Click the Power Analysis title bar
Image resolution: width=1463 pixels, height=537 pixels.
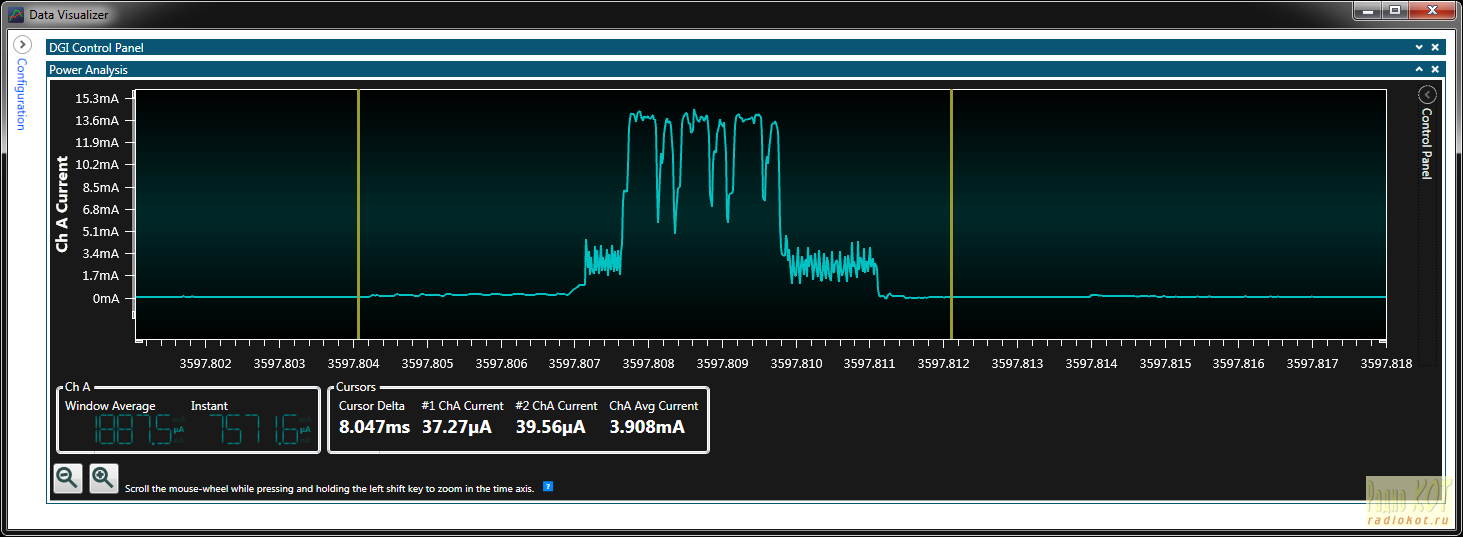745,69
